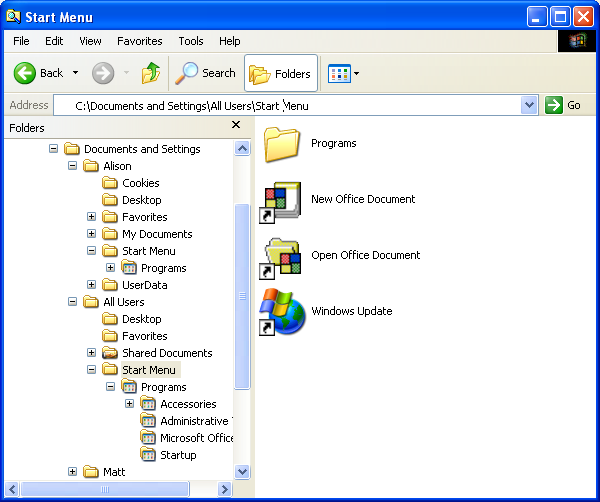Close the Folders side panel
Viewport: 600px width, 502px height.
(x=236, y=125)
